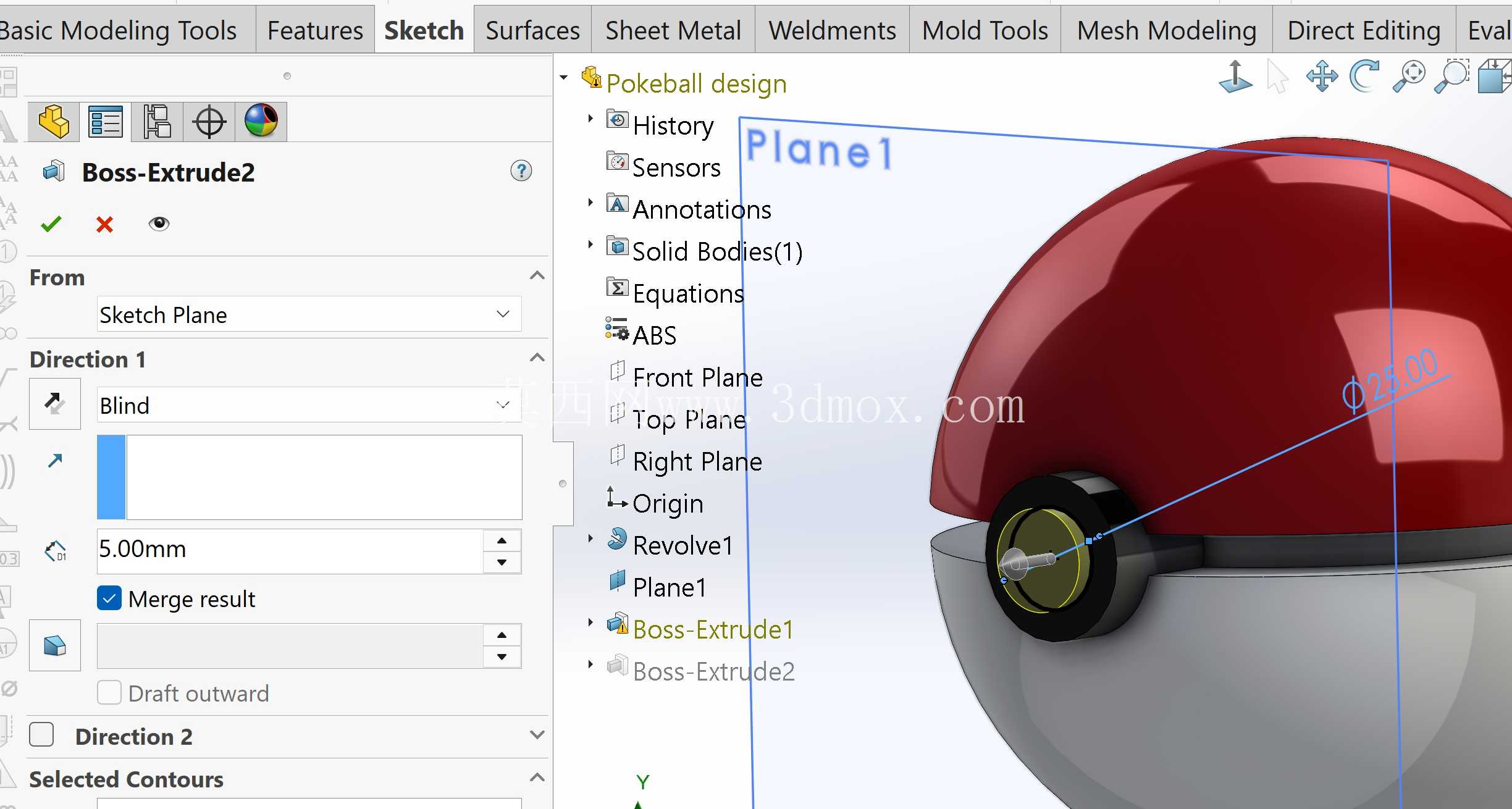
Task: Select the Rotate view tool
Action: [1365, 77]
